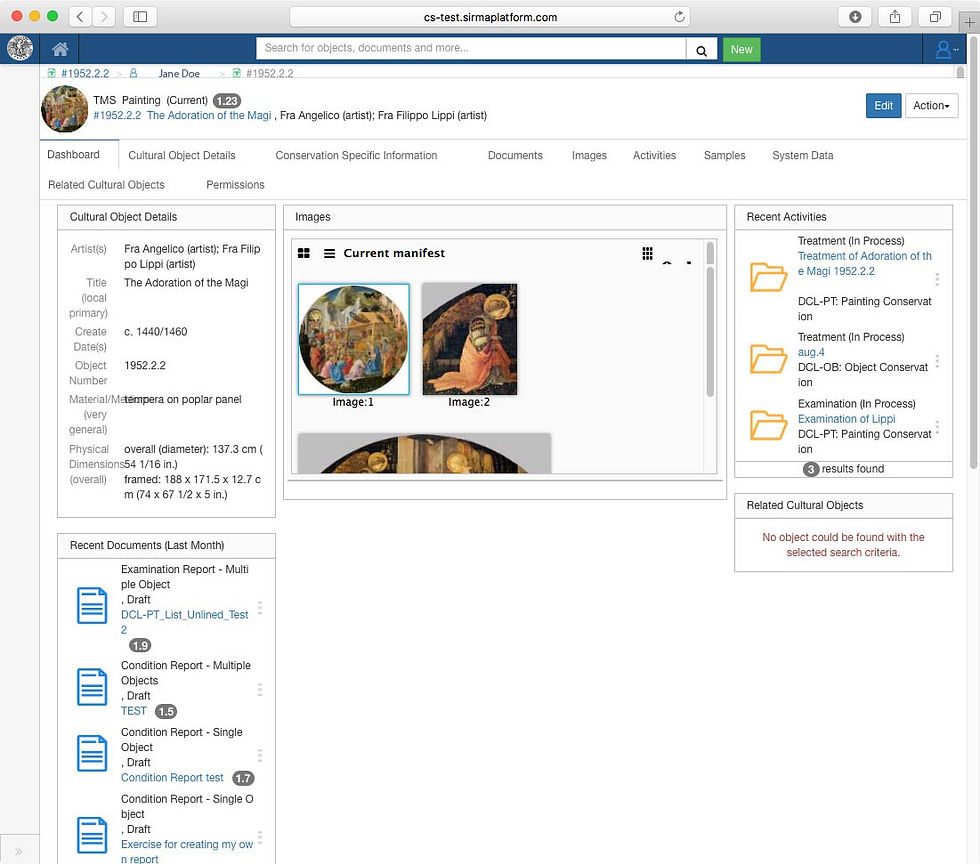Open Safari downloads icon
The image size is (980, 864).
click(855, 17)
